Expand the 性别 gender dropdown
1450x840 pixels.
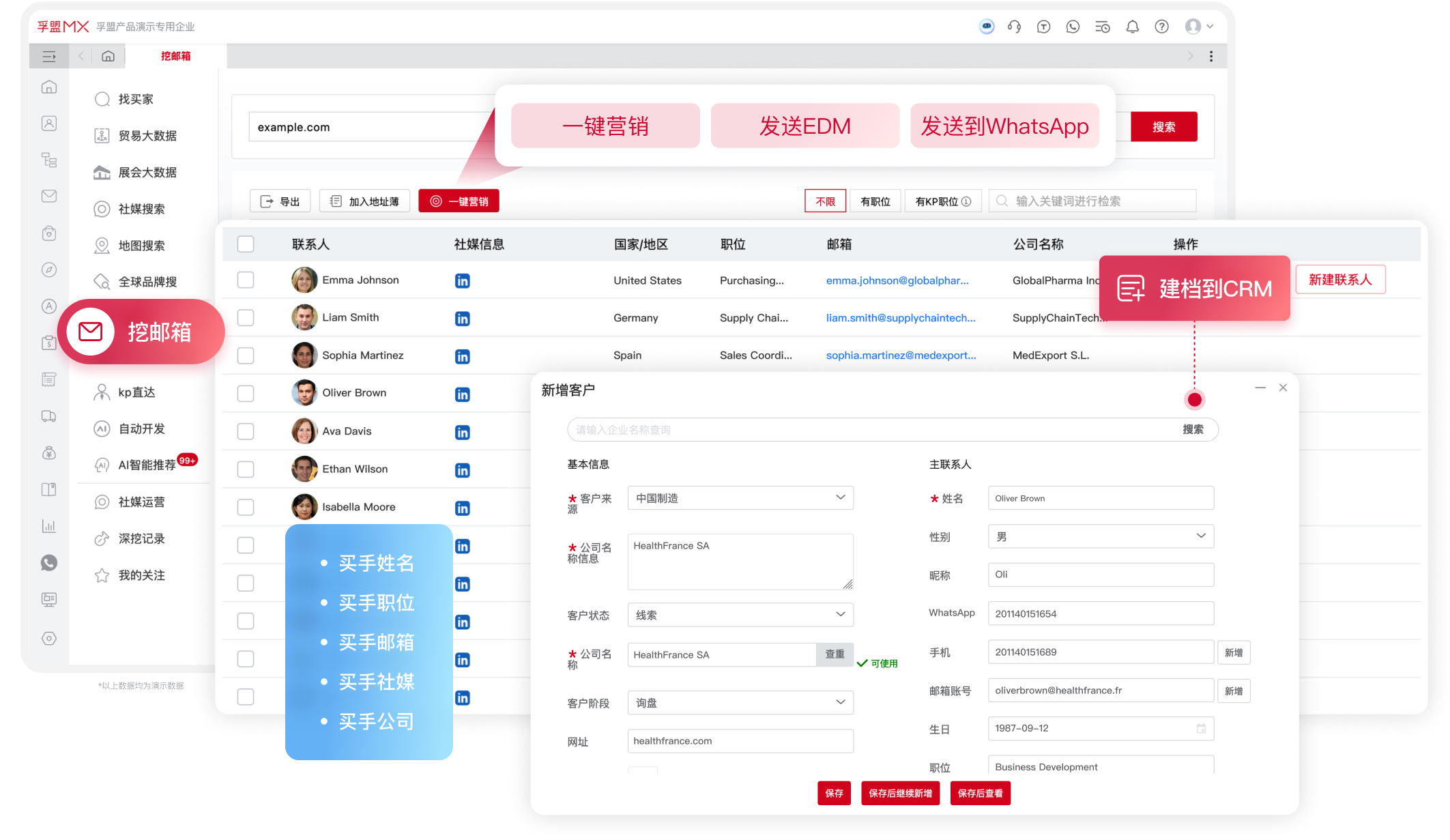[x=1100, y=536]
